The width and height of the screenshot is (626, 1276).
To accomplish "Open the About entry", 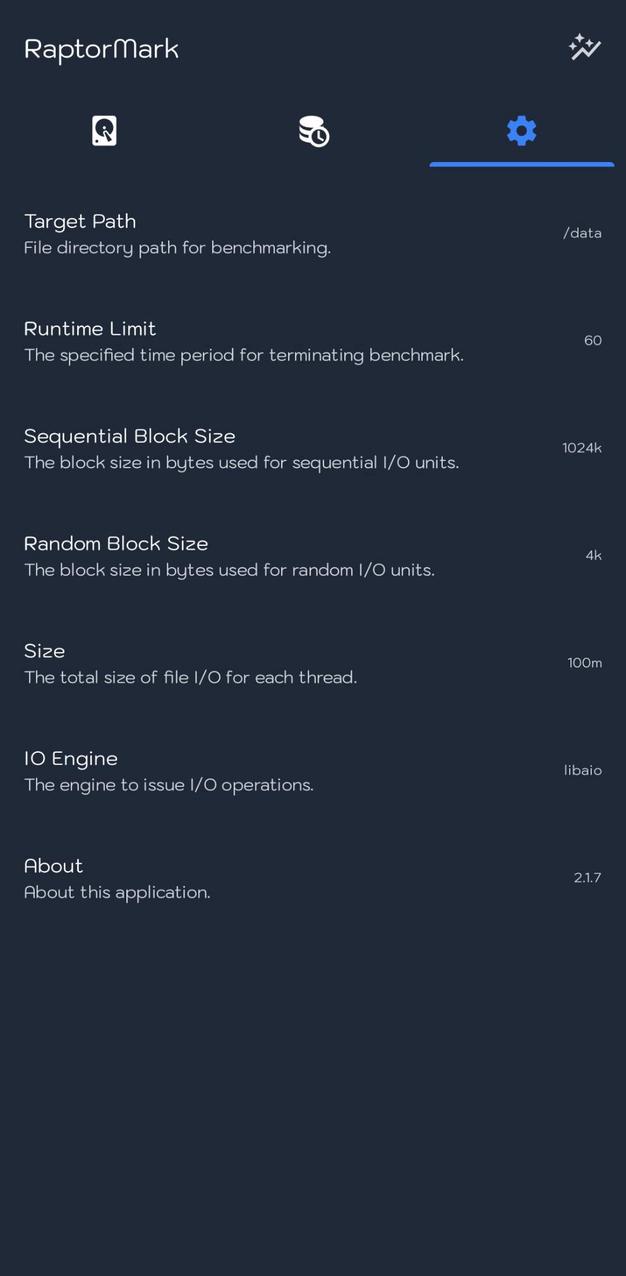I will click(x=54, y=866).
